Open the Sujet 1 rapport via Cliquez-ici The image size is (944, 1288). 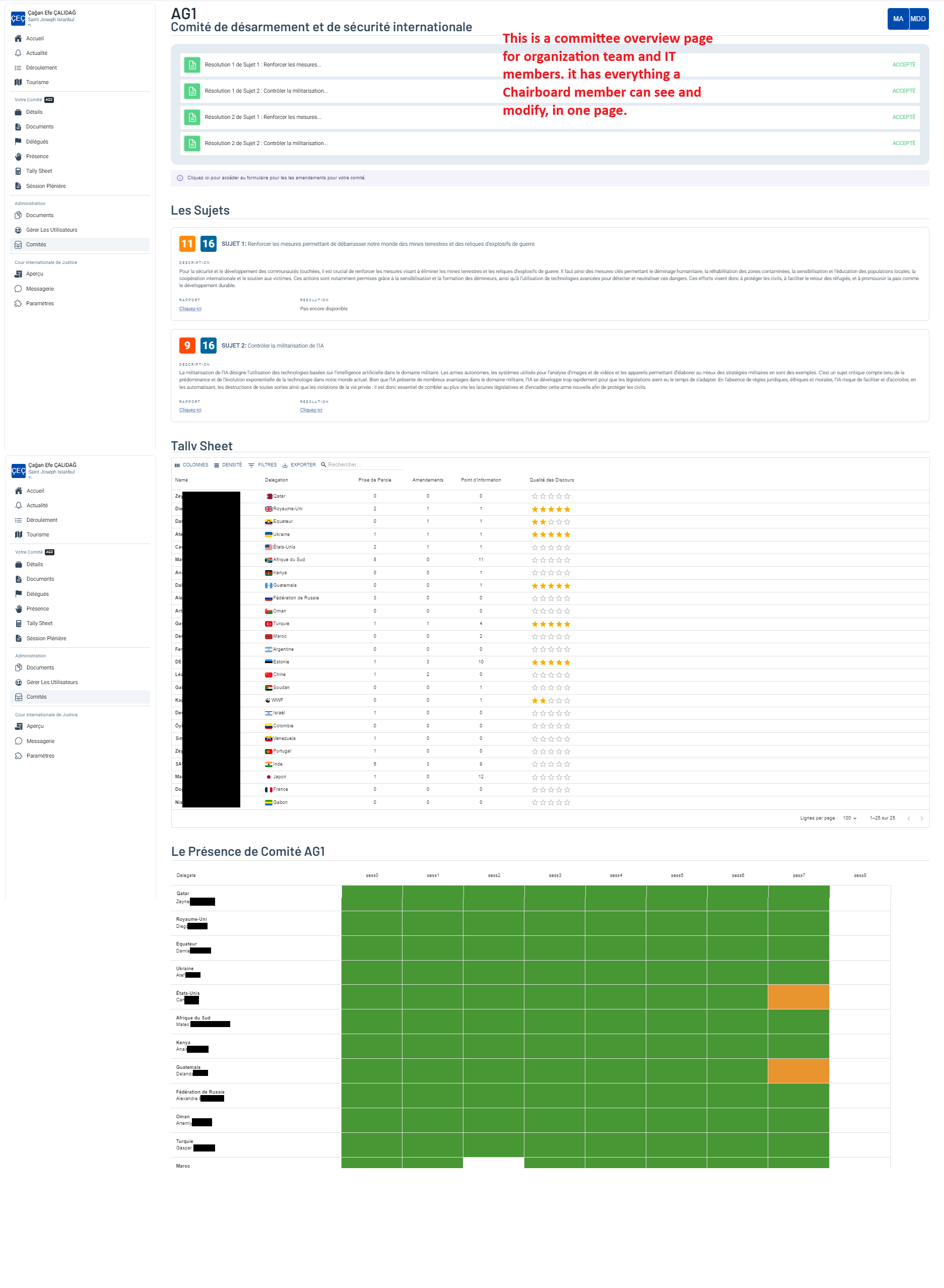pos(190,308)
